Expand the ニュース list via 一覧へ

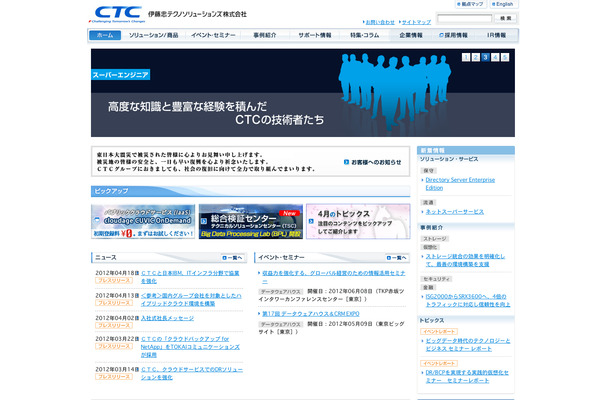click(x=231, y=258)
